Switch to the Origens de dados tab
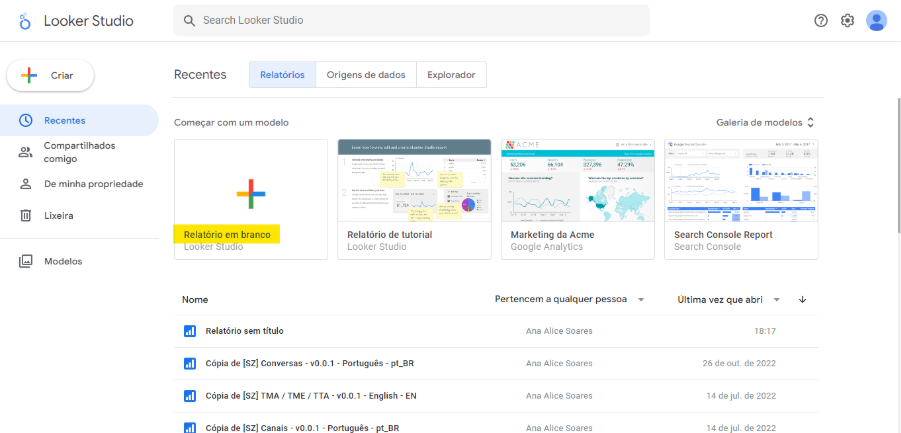The image size is (901, 433). click(x=366, y=75)
